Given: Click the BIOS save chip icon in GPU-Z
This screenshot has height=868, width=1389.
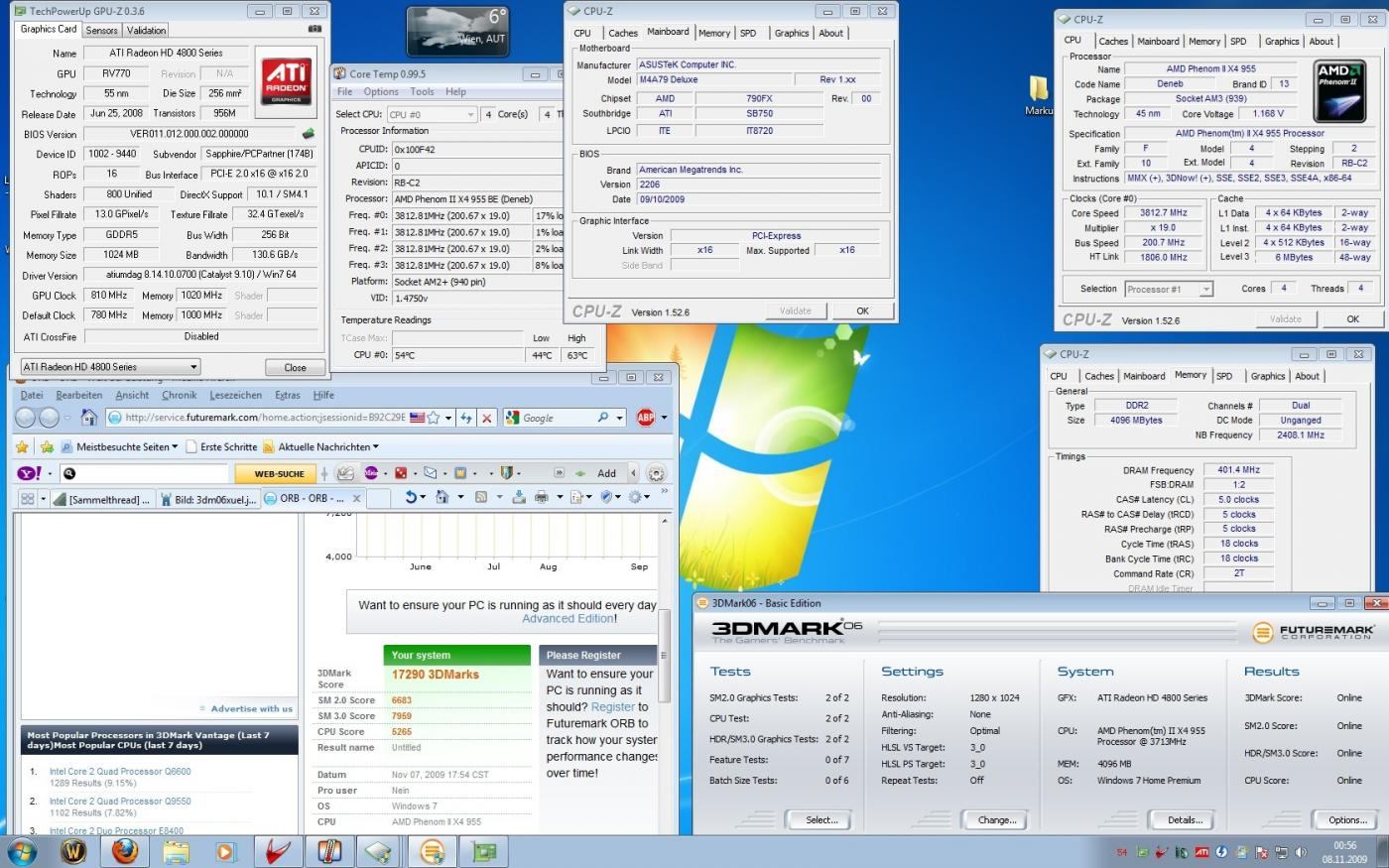Looking at the screenshot, I should (309, 134).
